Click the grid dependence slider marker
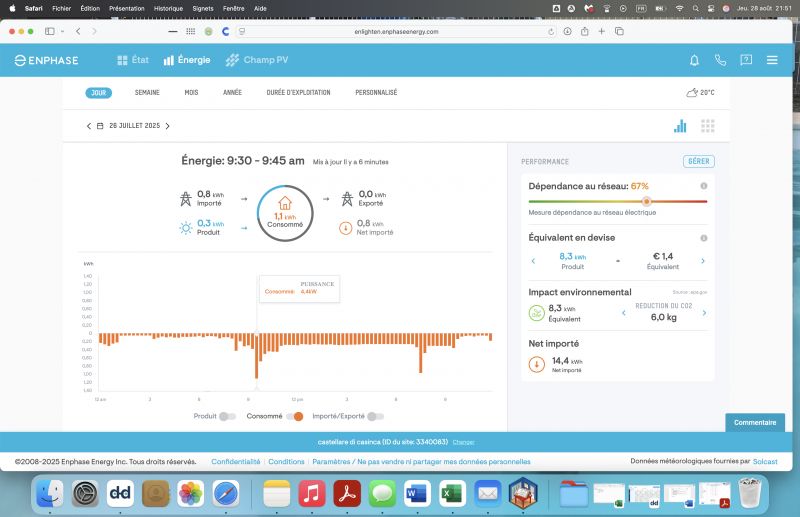Screen dimensions: 800x517 coord(646,201)
